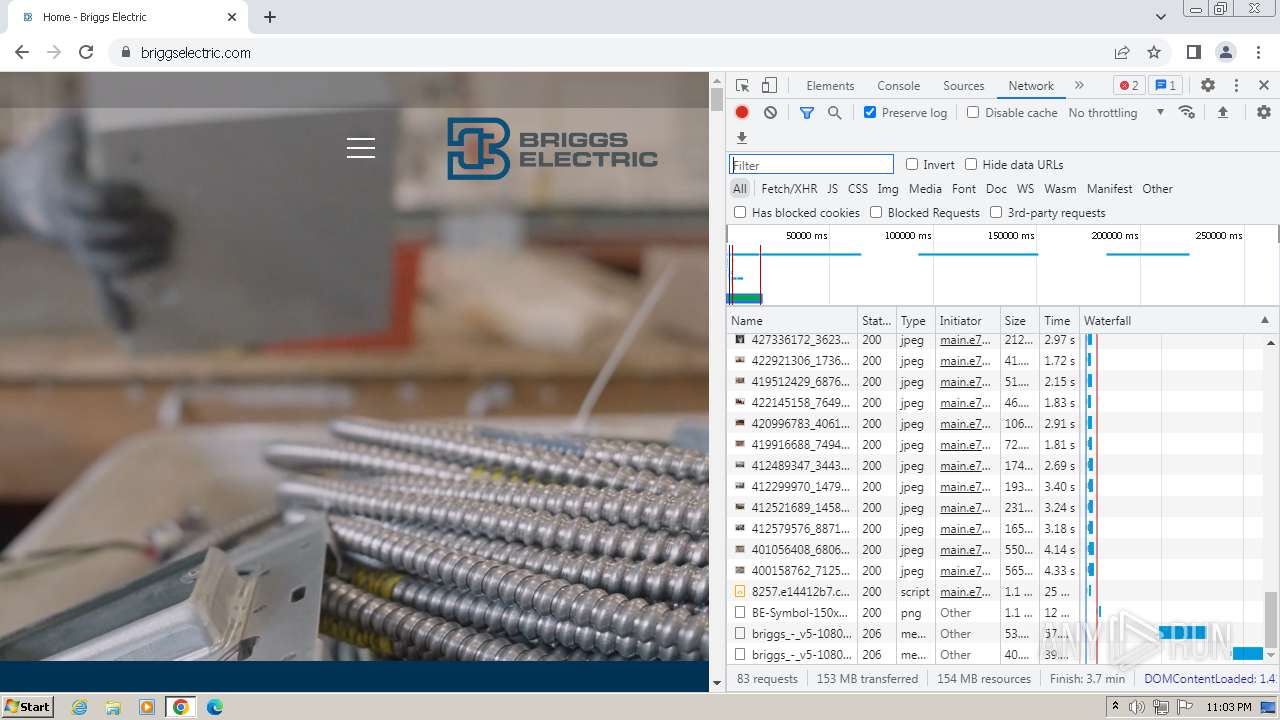Filter requests by Wasm
1280x720 pixels.
(1060, 189)
